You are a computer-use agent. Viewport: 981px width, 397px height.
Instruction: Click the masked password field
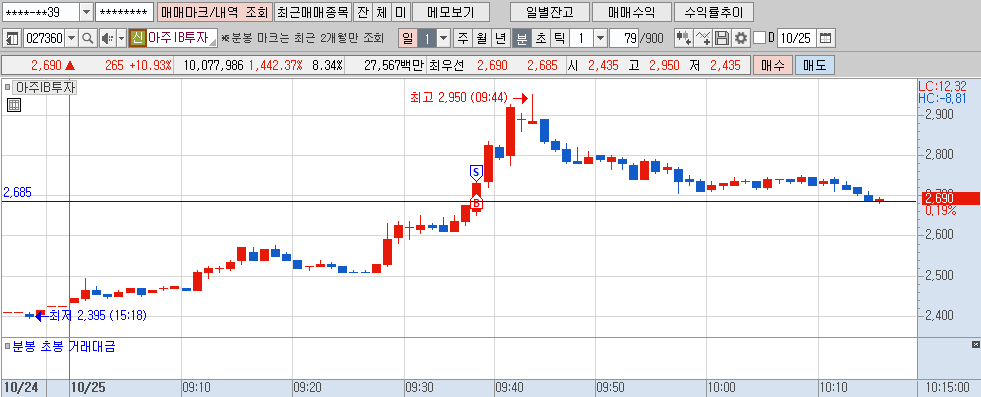point(125,12)
